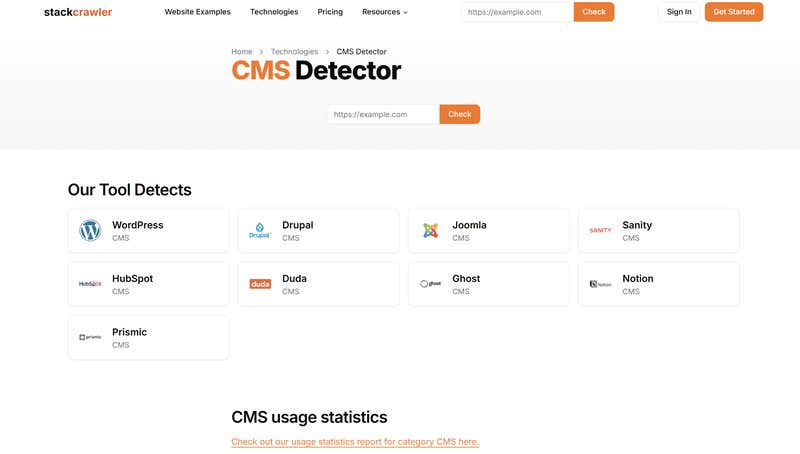
Task: Click the Check button under CMS Detector
Action: tap(460, 114)
